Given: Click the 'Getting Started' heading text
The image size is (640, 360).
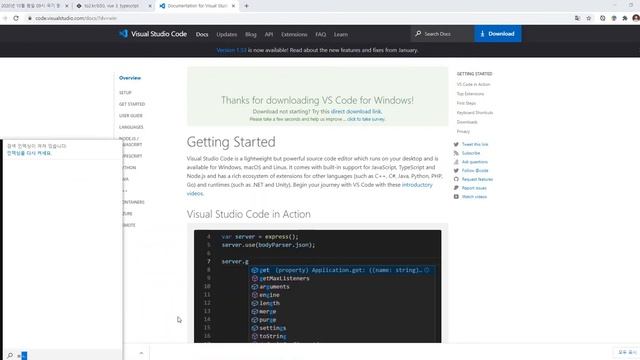Looking at the screenshot, I should (x=231, y=142).
